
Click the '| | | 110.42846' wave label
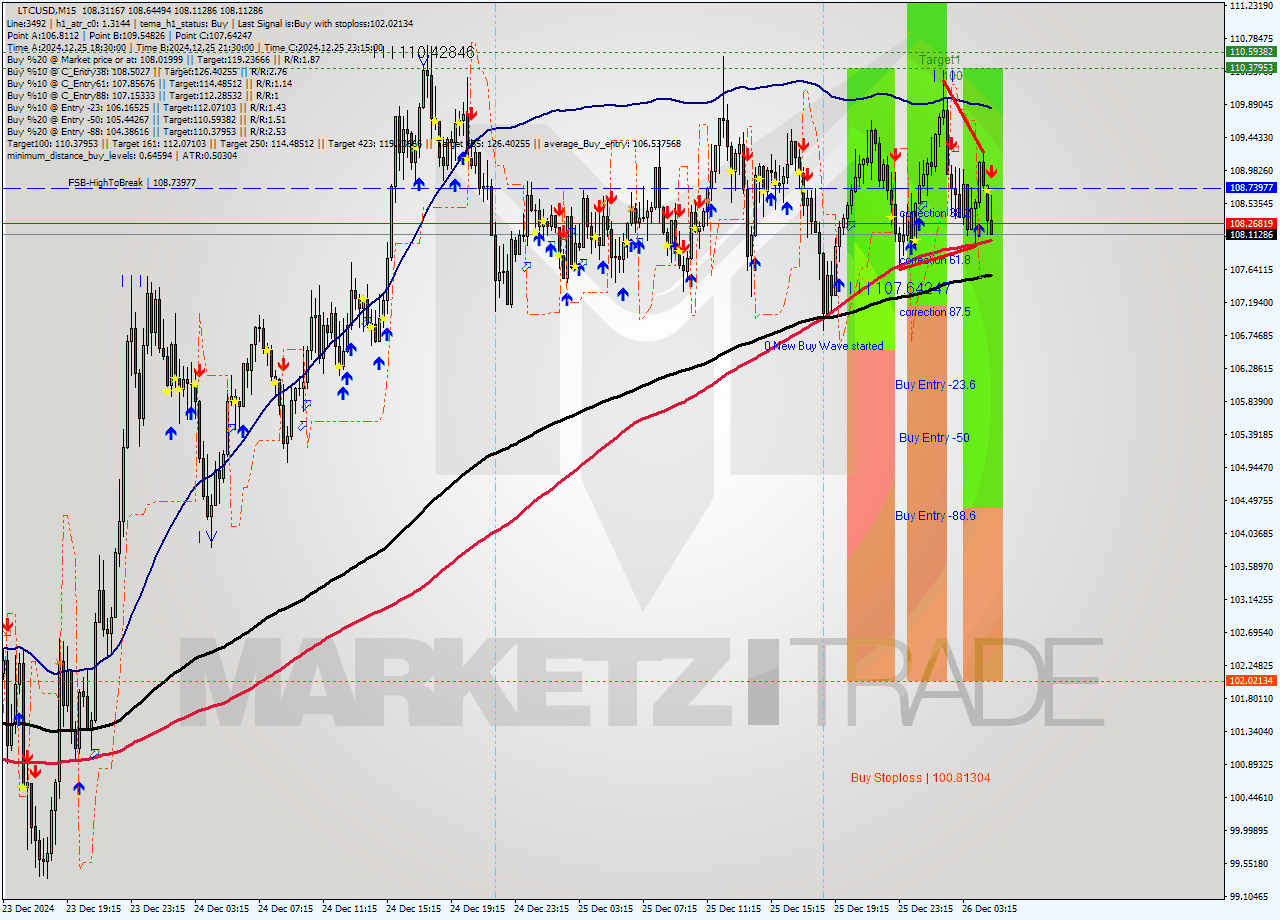click(423, 52)
